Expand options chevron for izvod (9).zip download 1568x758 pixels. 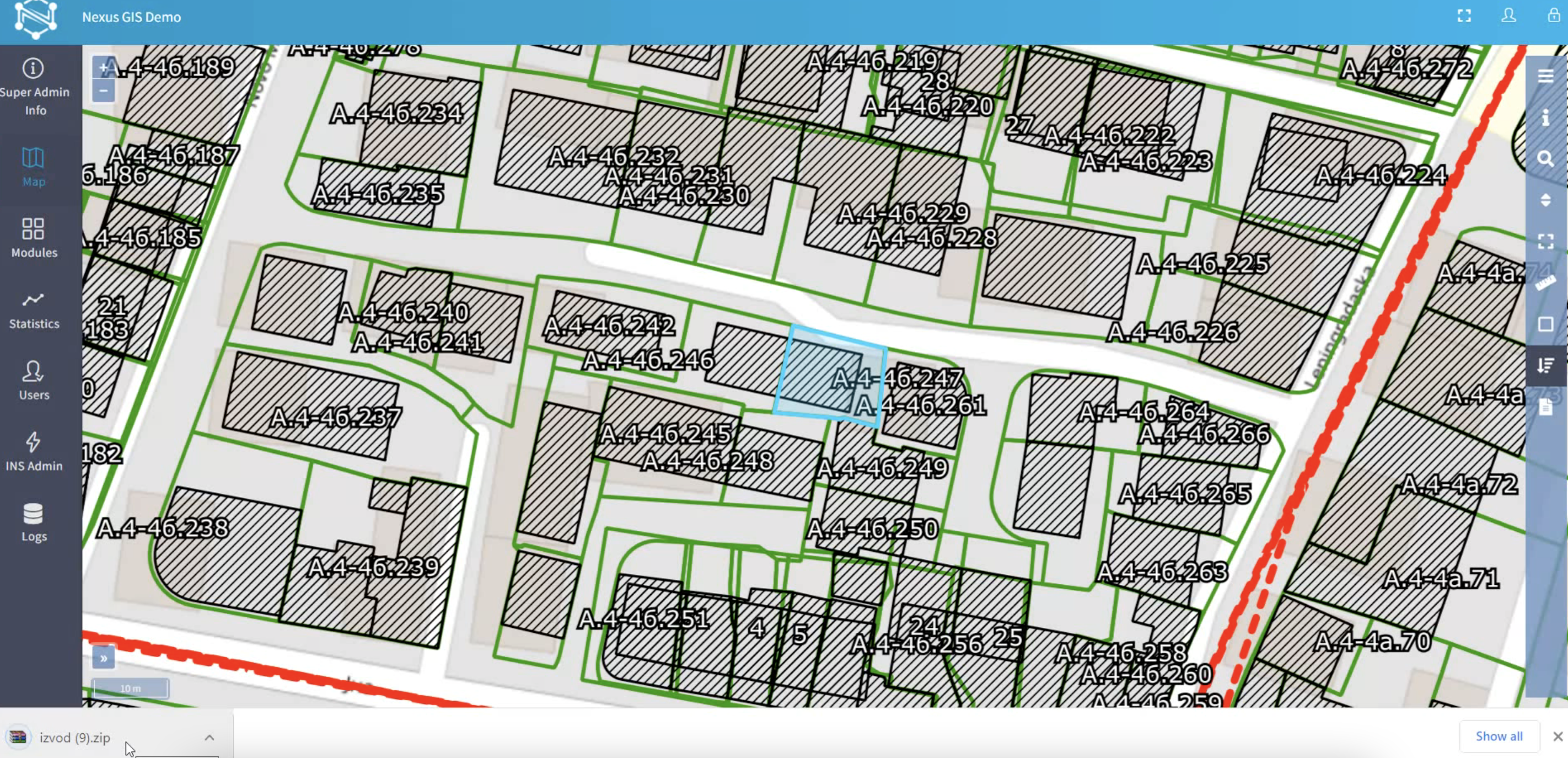210,737
